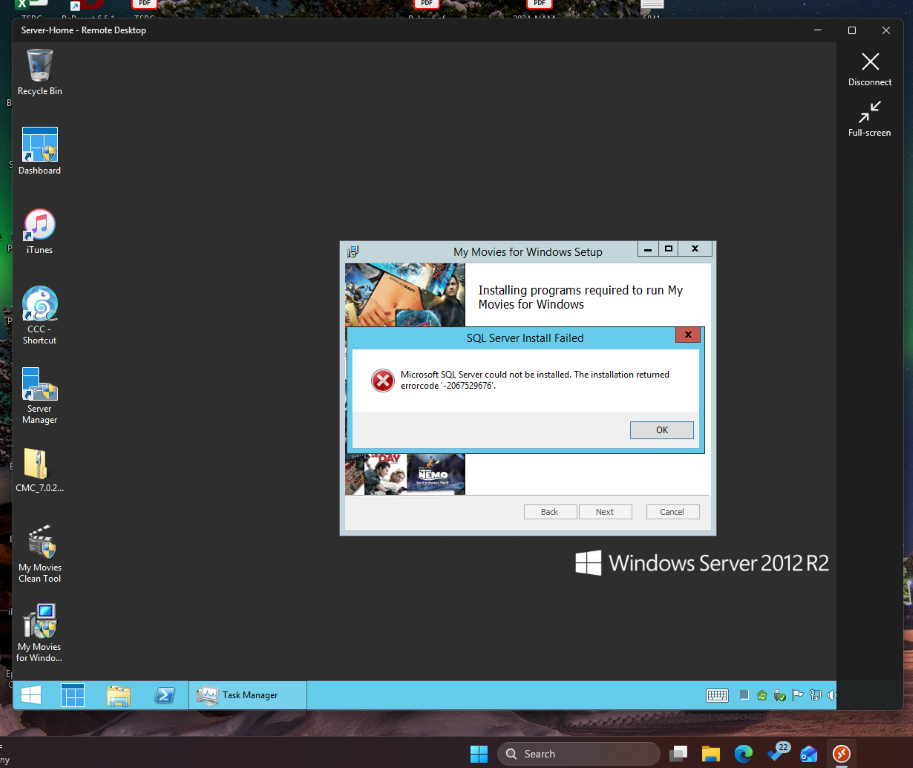Open the Recycle Bin desktop icon

click(40, 68)
